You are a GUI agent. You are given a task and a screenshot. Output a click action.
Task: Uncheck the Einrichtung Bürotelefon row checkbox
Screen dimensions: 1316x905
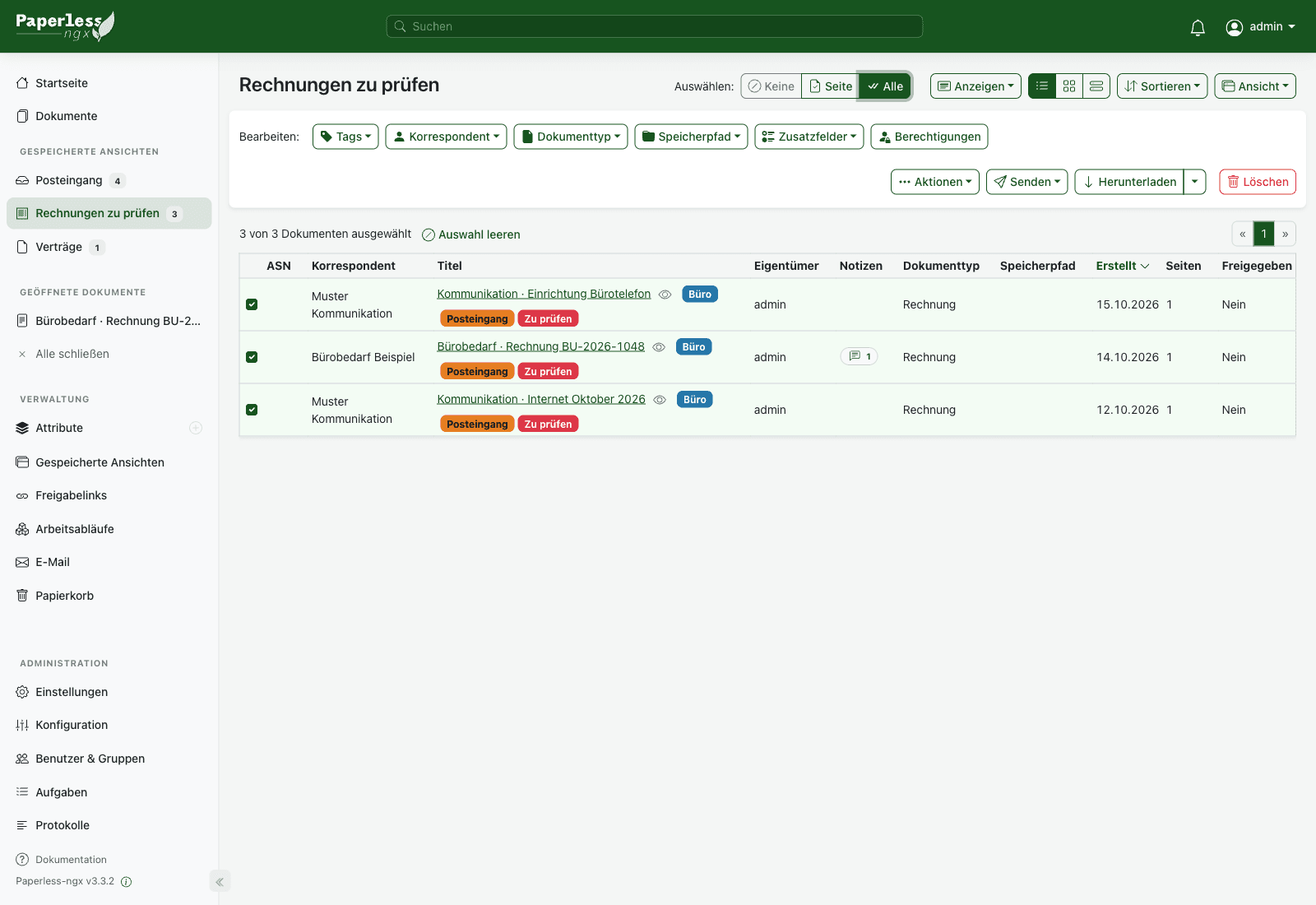[x=252, y=304]
